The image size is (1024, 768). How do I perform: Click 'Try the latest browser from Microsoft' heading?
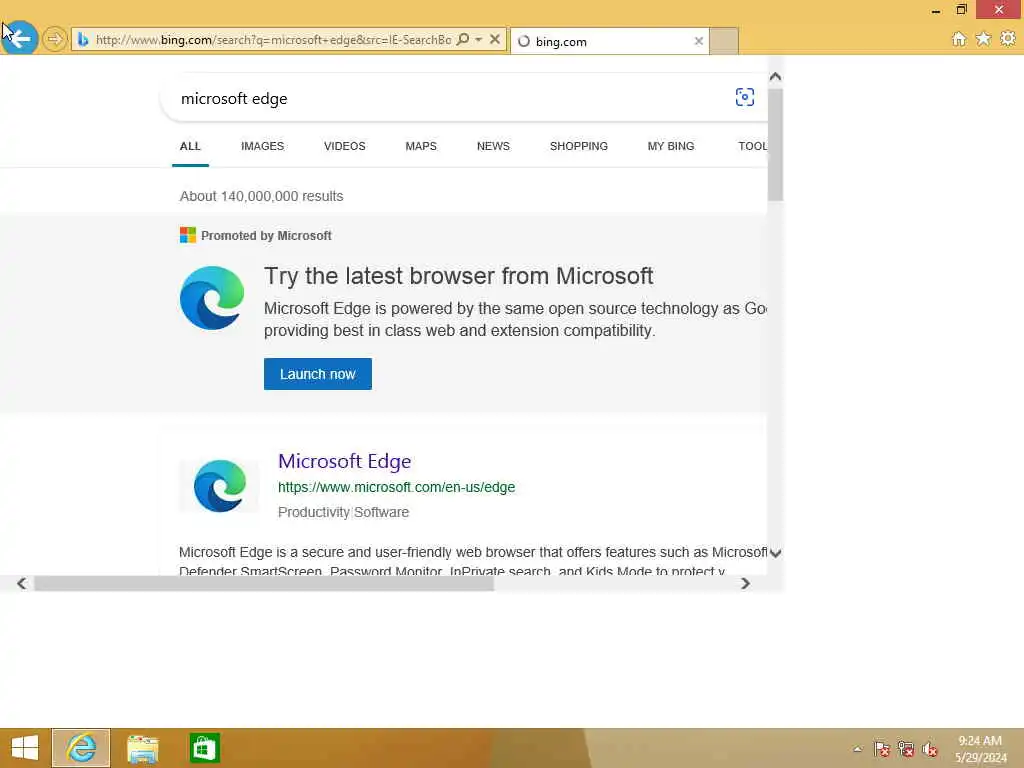[458, 276]
